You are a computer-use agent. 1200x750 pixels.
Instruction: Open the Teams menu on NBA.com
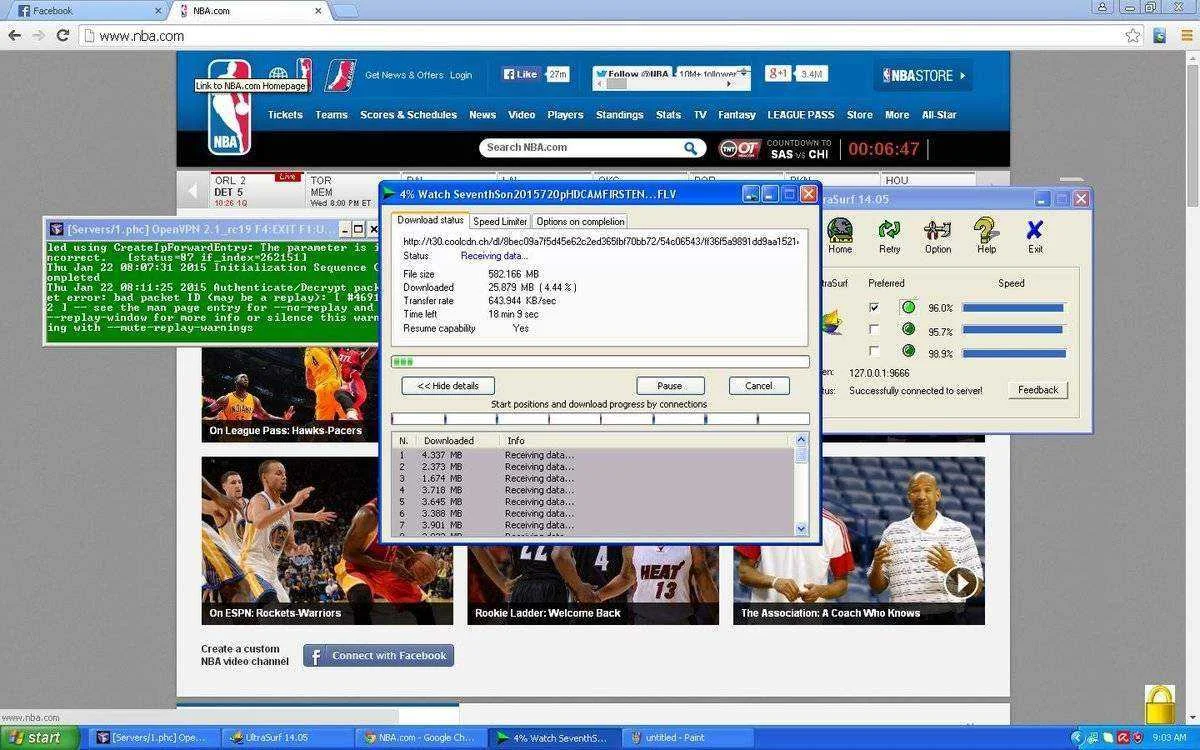(x=331, y=115)
